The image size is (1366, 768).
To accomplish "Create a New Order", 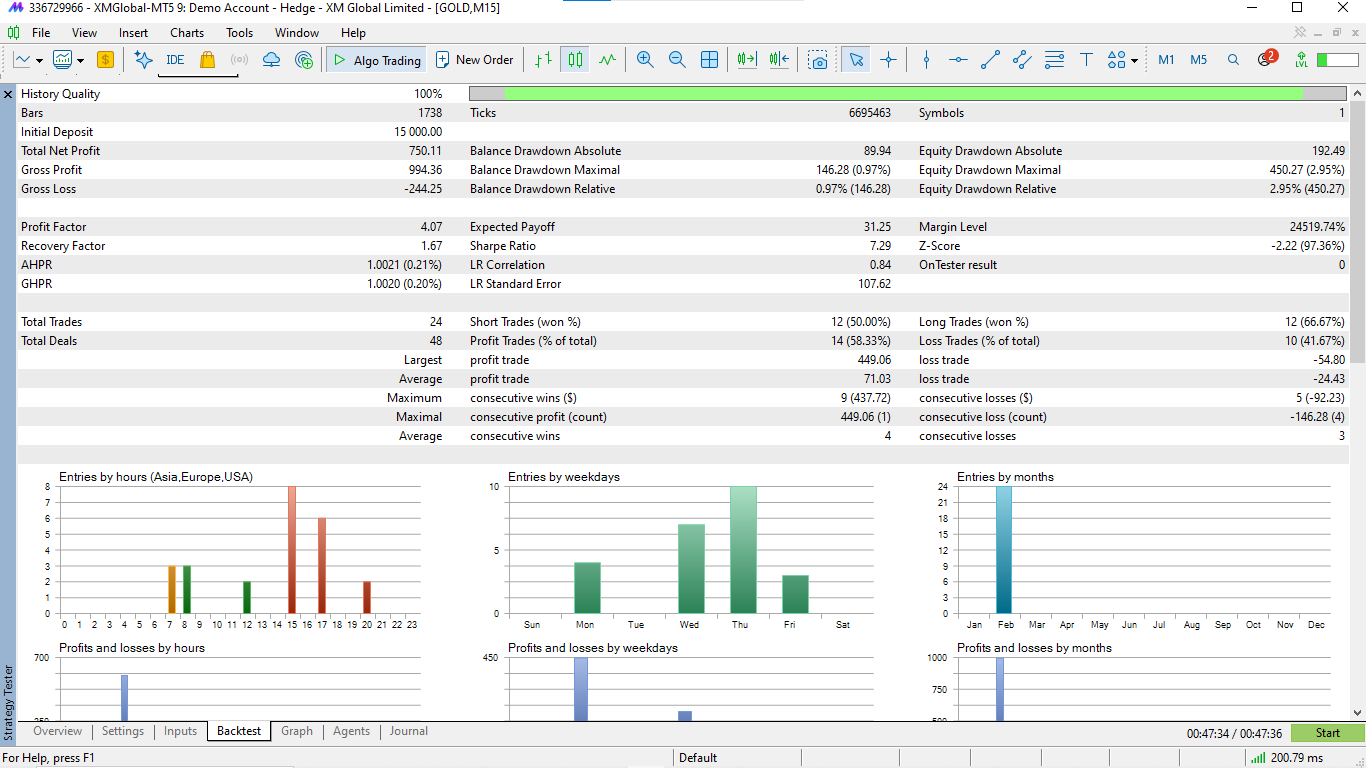I will tap(475, 60).
